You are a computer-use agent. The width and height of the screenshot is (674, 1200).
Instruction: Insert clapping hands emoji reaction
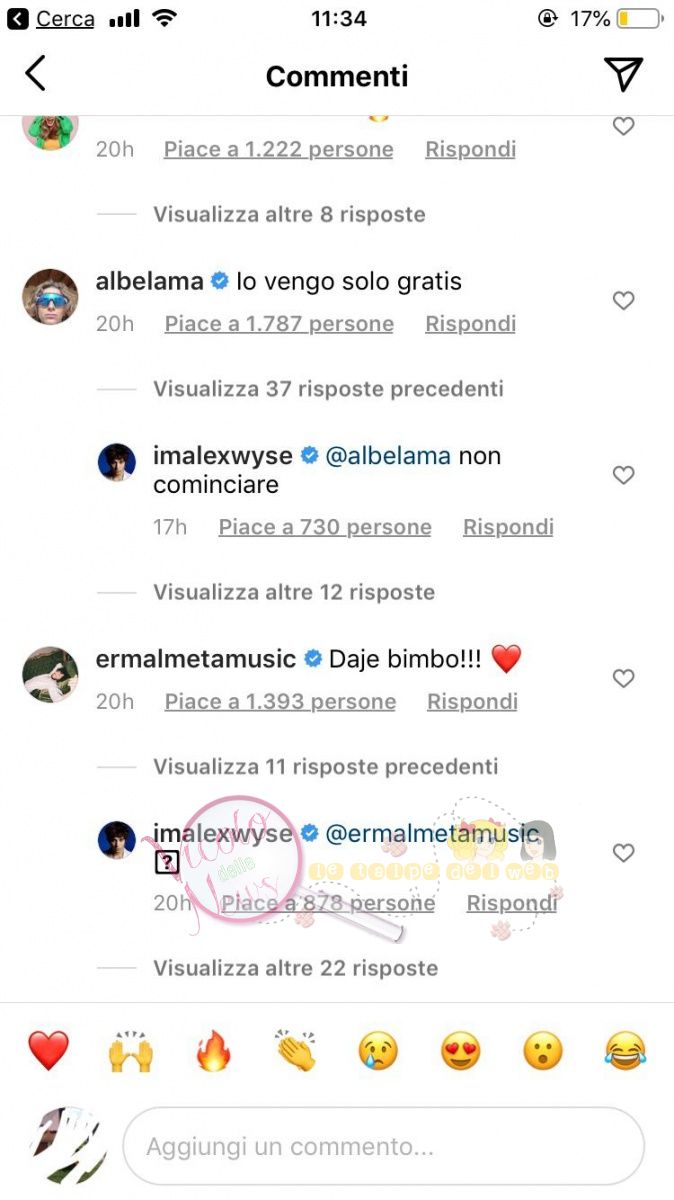pos(296,1051)
